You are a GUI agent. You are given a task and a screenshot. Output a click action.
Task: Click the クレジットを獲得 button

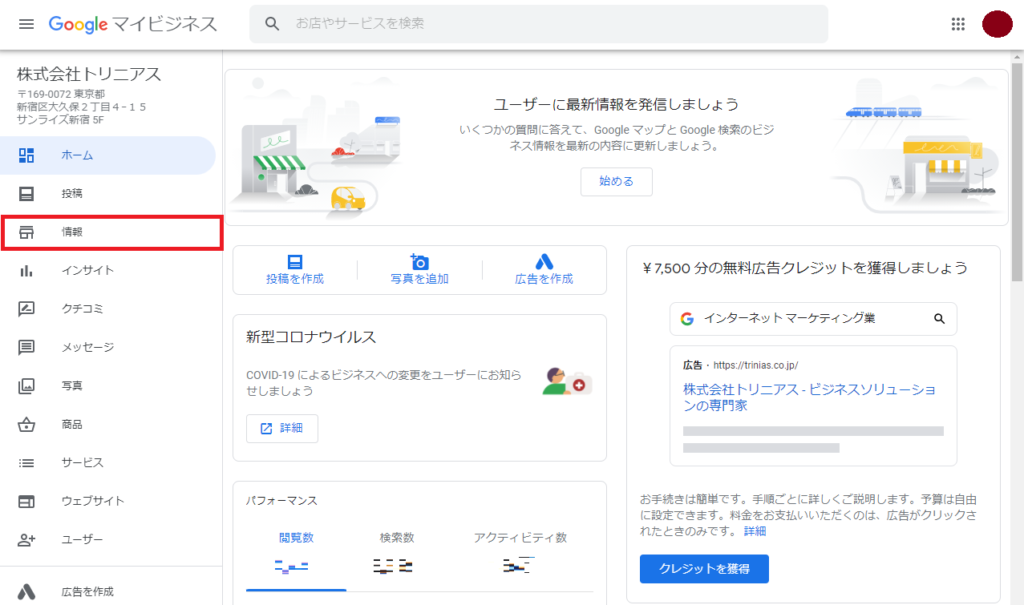click(704, 569)
